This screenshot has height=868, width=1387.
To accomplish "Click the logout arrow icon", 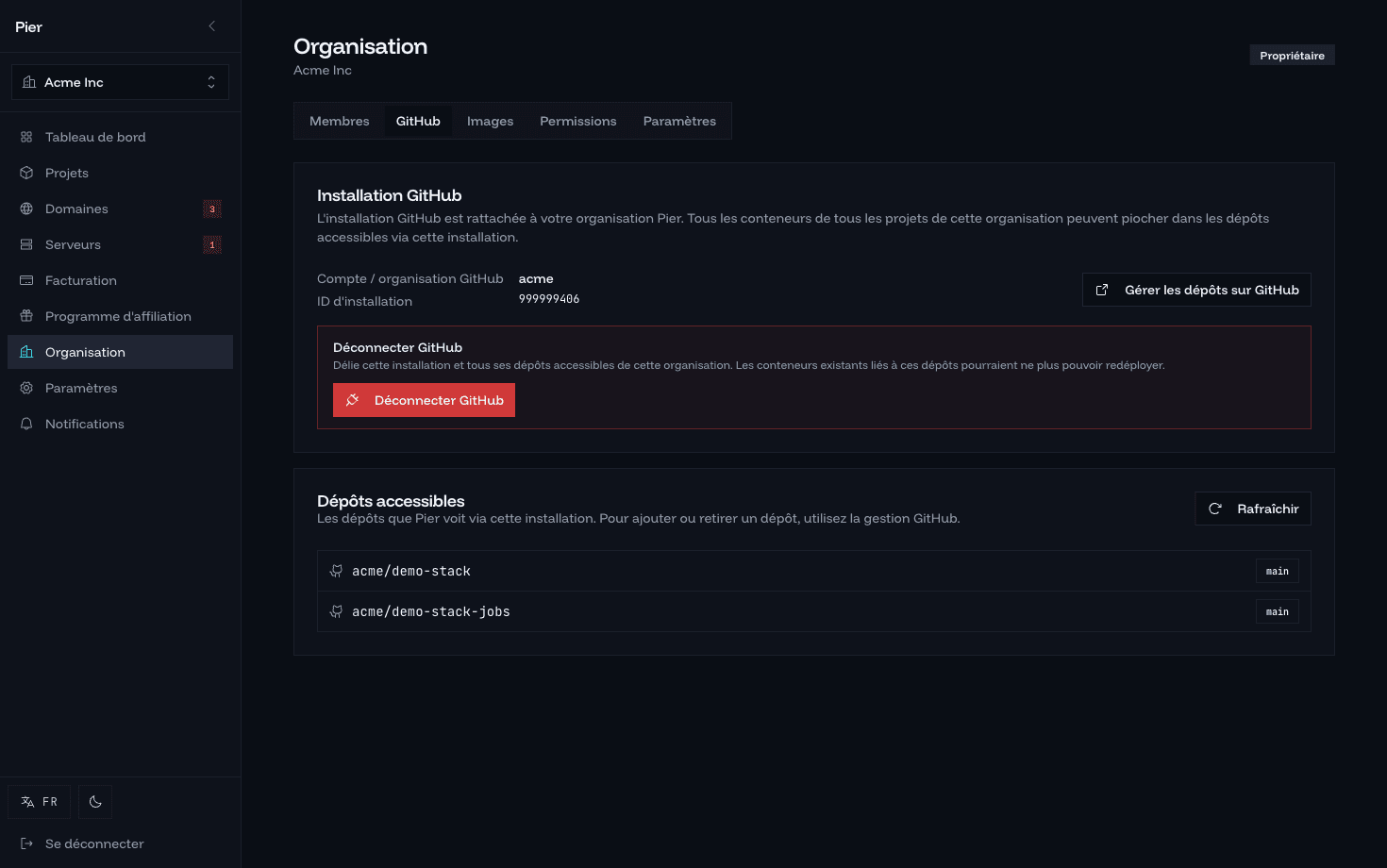I will click(26, 843).
